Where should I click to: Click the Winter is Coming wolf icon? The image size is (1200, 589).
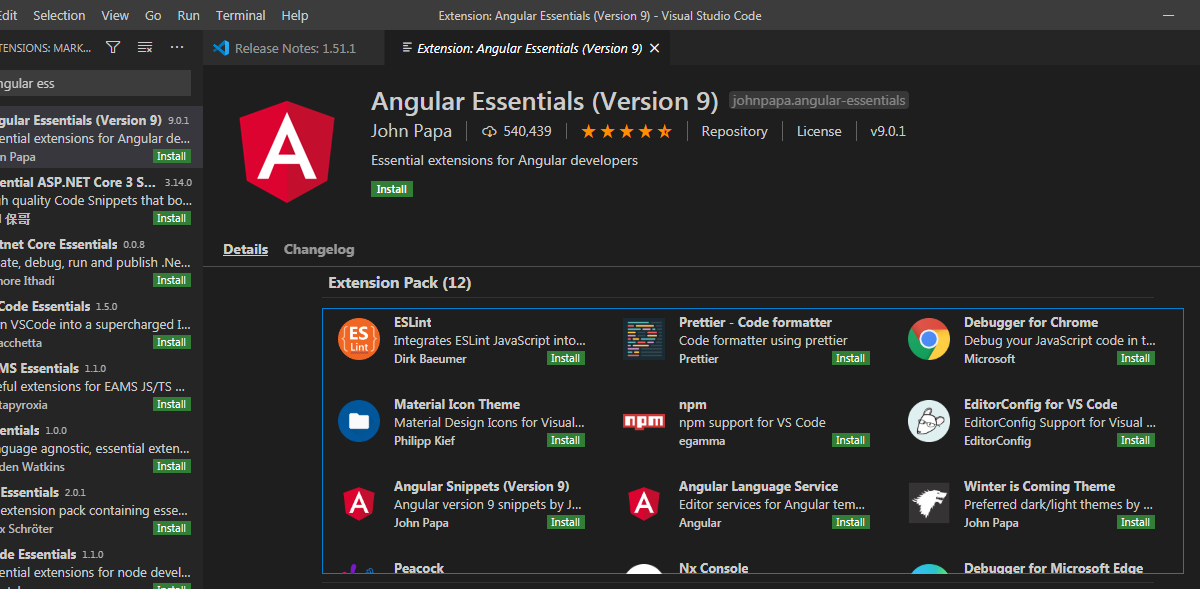tap(928, 503)
